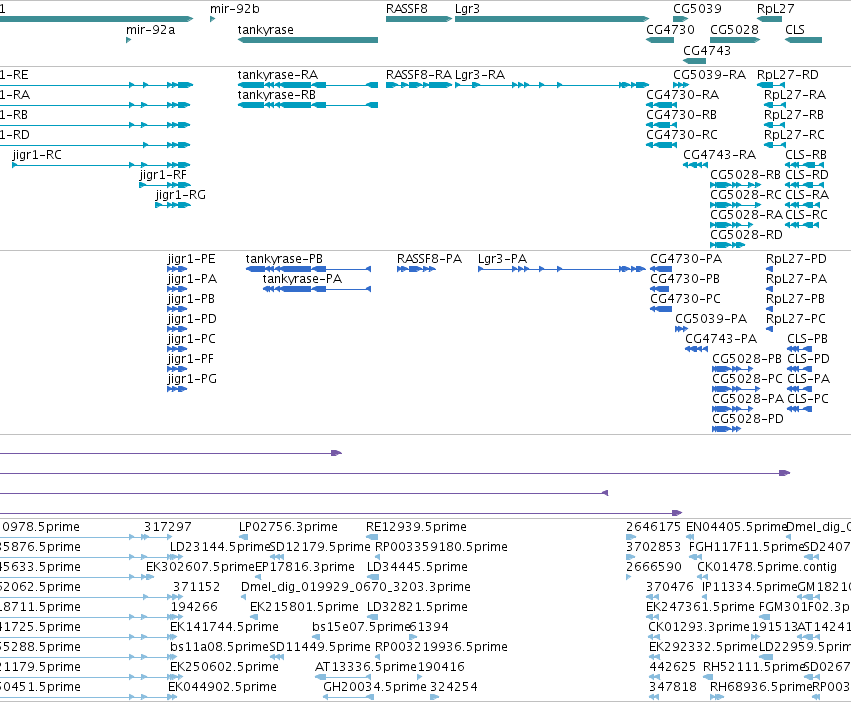Select transcript tankyrase-RA
The image size is (851, 702).
(308, 85)
